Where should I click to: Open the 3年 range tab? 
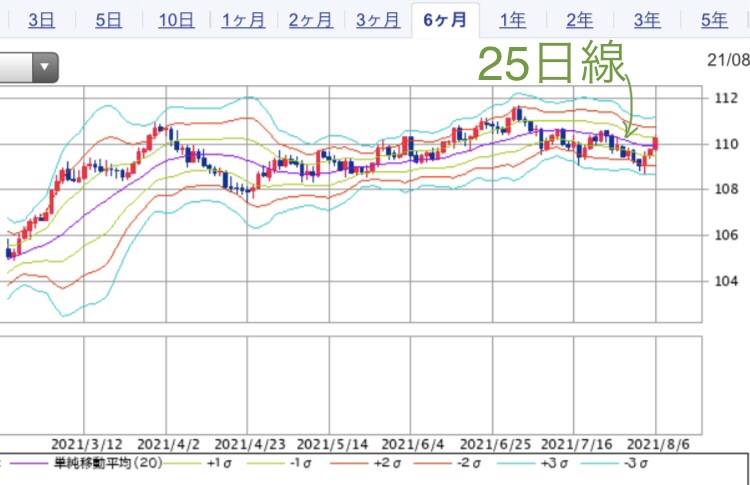click(647, 20)
